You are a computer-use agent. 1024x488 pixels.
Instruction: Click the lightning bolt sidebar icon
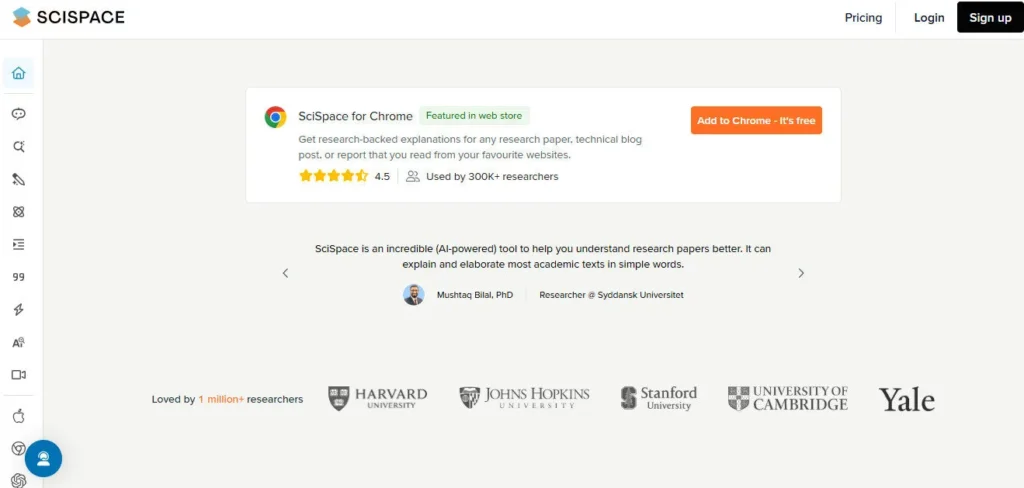[18, 310]
